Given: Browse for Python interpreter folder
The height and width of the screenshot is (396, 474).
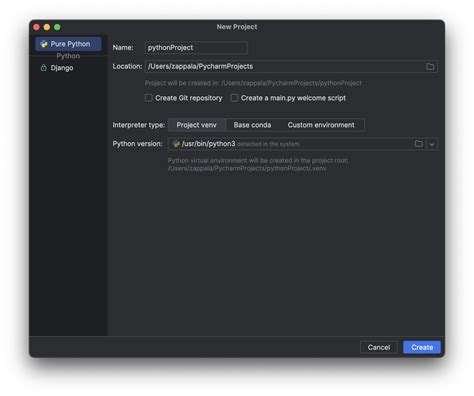Looking at the screenshot, I should tap(419, 144).
